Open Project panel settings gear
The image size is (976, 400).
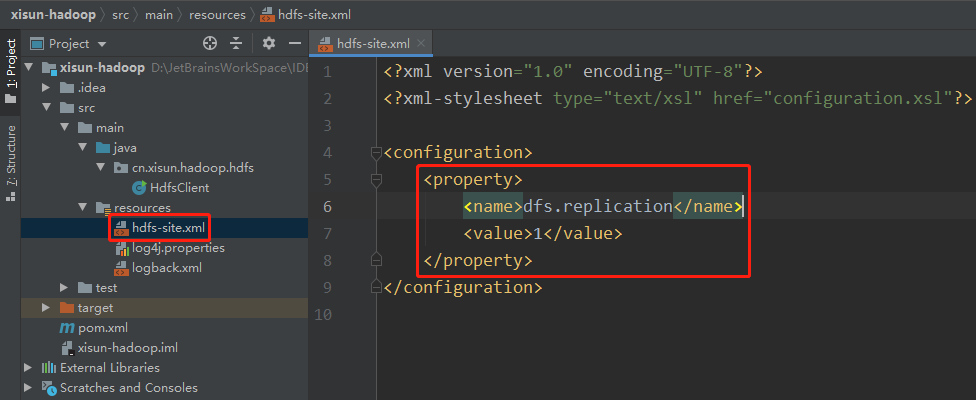point(268,43)
